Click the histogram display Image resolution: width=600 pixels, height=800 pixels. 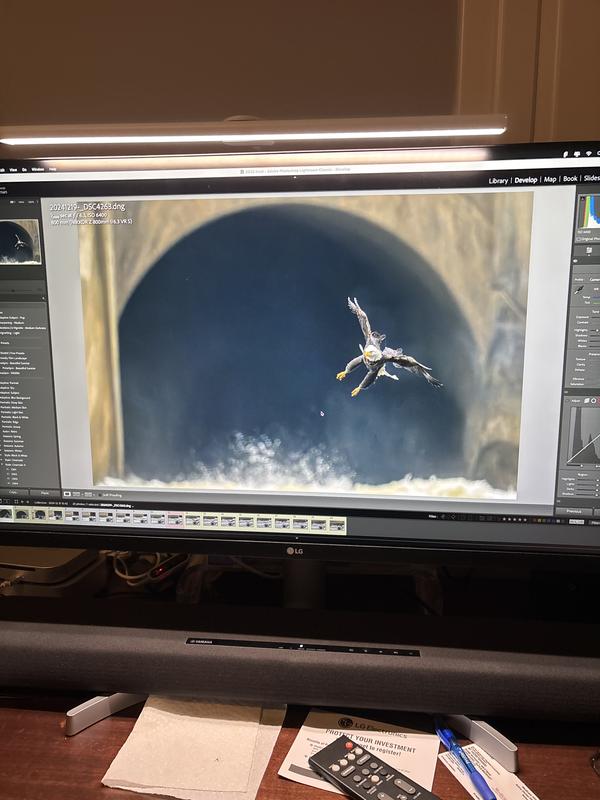coord(590,211)
